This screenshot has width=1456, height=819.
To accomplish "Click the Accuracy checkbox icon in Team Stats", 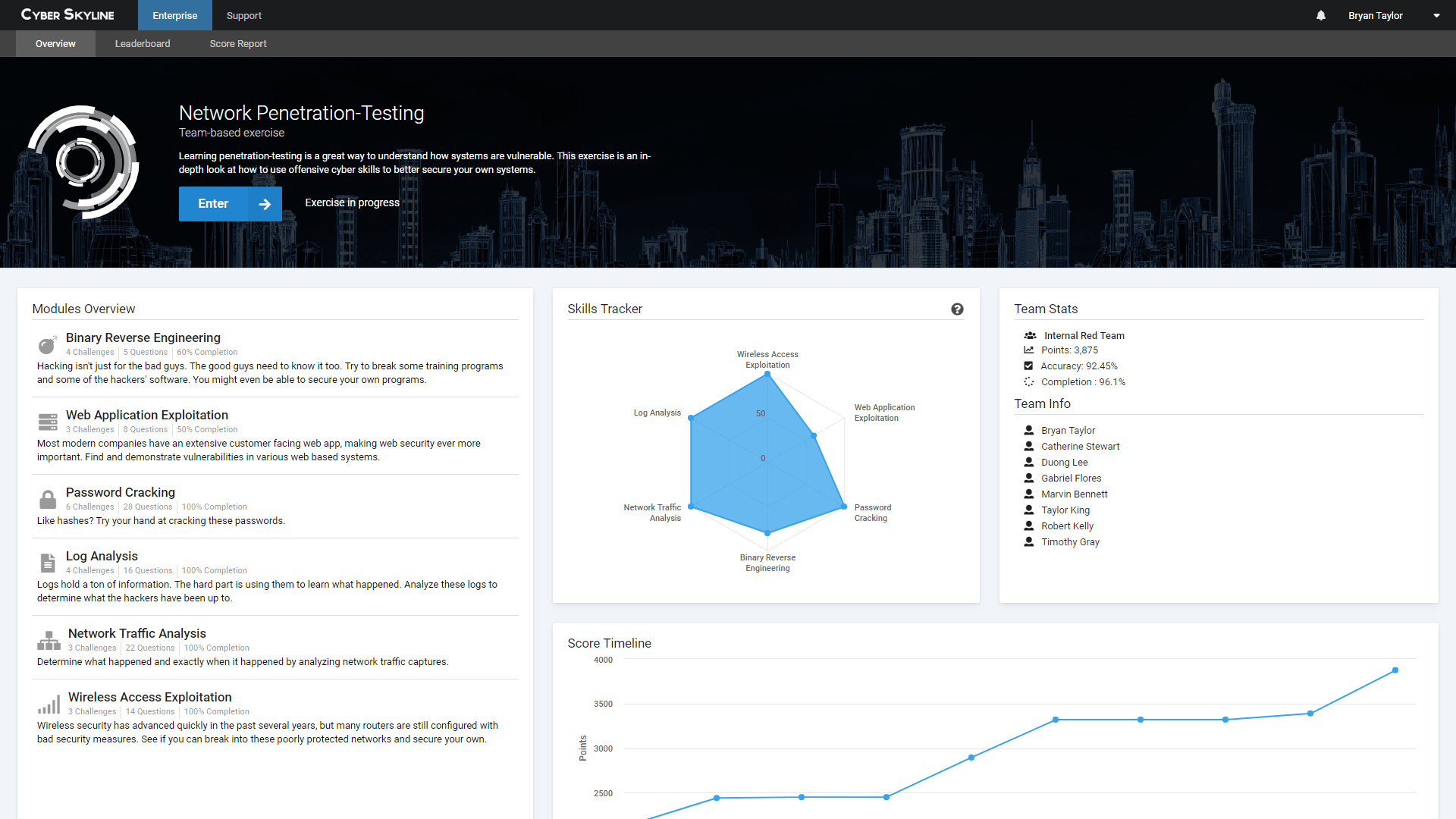I will [x=1028, y=366].
